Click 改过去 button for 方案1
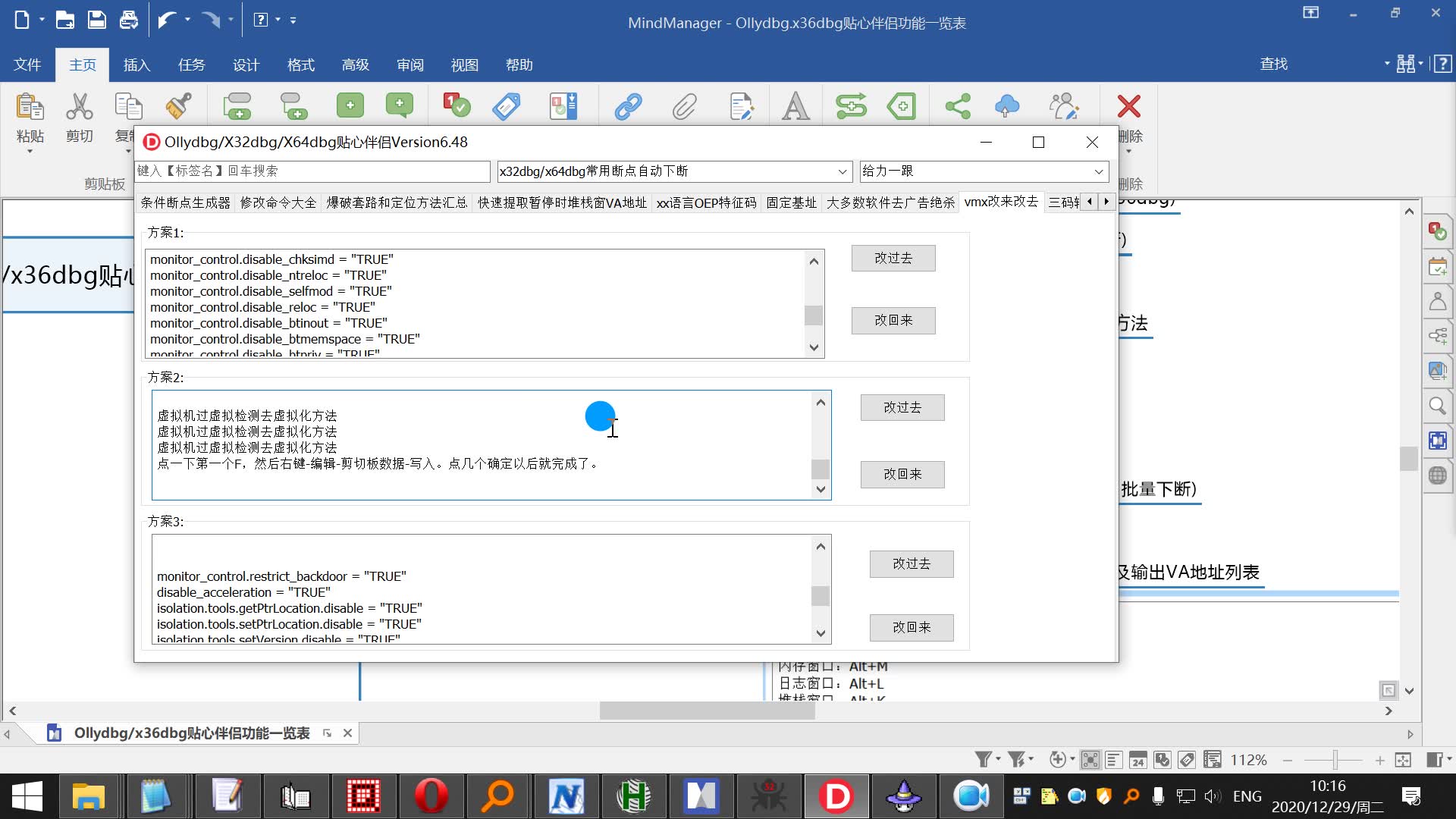Image resolution: width=1456 pixels, height=819 pixels. tap(893, 258)
